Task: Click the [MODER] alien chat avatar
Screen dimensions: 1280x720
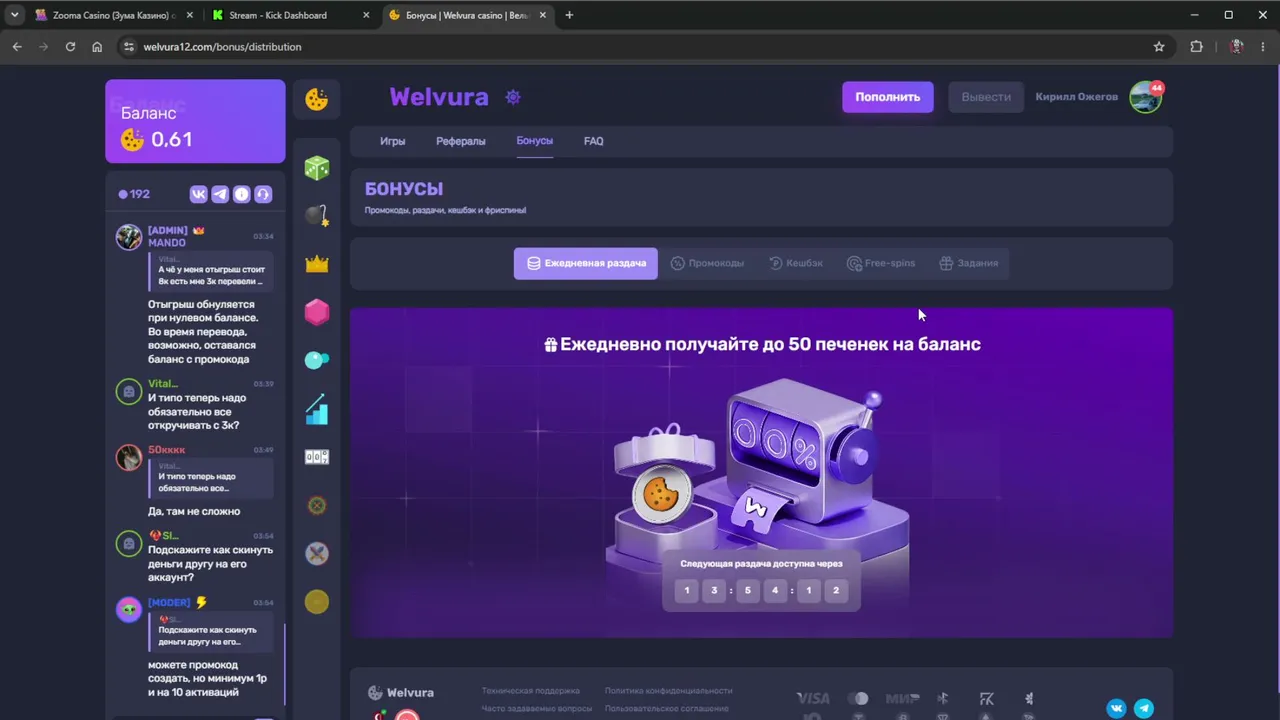Action: pos(129,609)
